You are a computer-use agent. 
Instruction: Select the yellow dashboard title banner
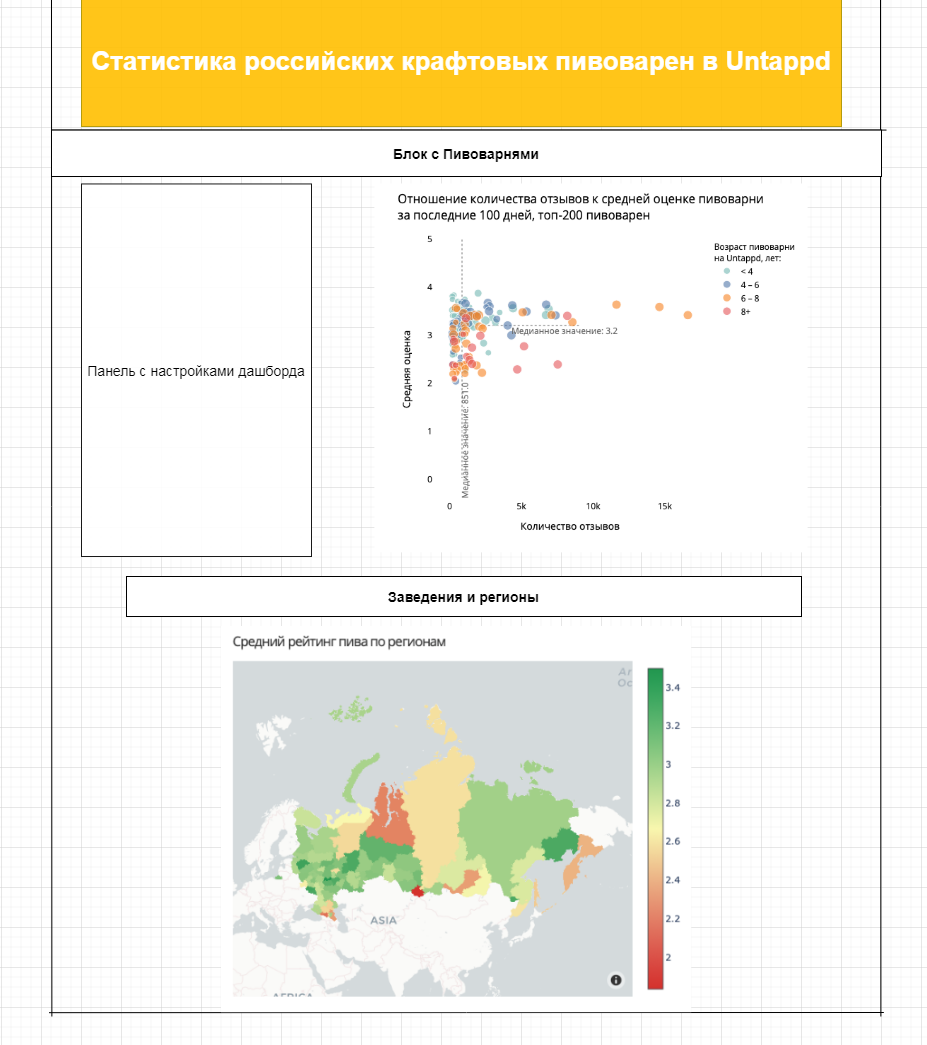[461, 62]
